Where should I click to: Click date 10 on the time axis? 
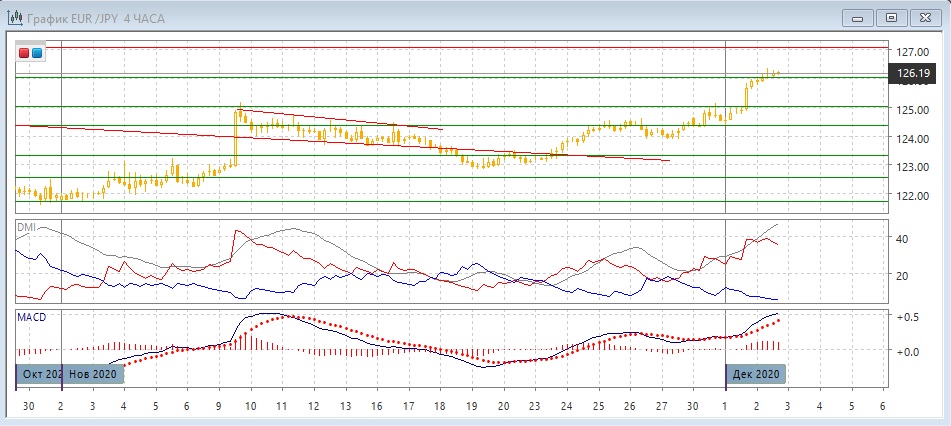point(250,408)
